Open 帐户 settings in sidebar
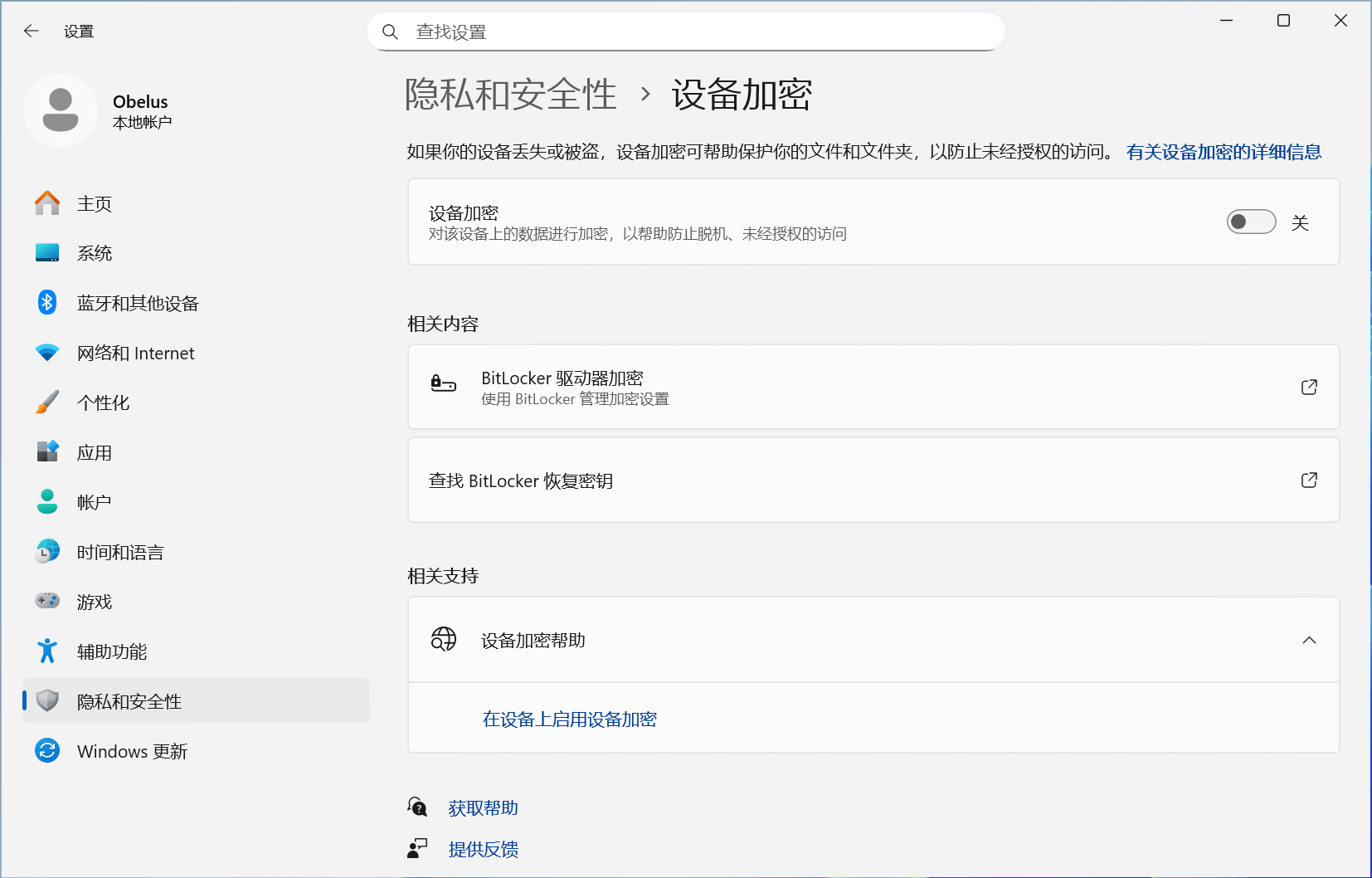 click(94, 503)
